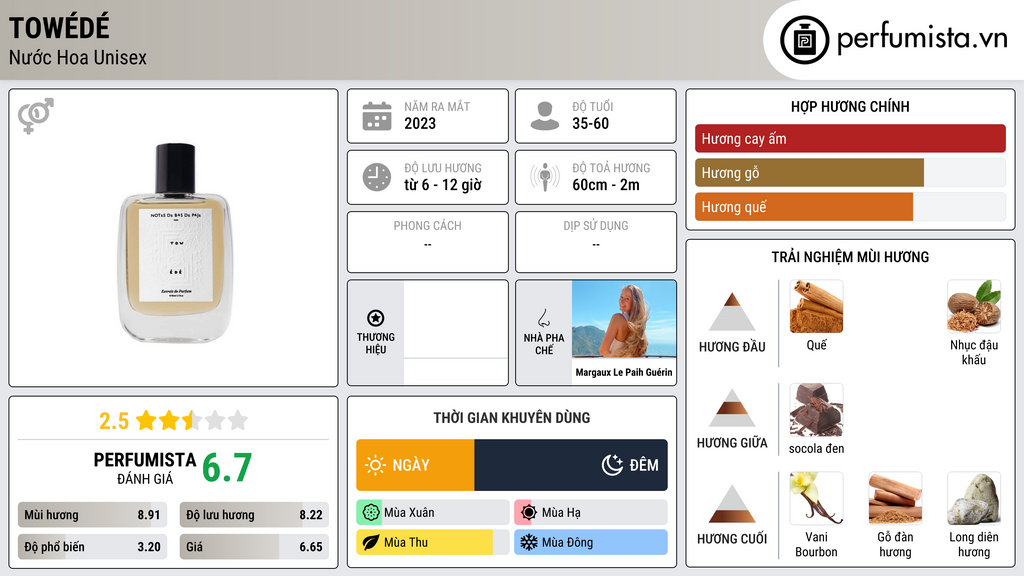This screenshot has height=576, width=1024.
Task: Click the sun icon in the Ngày bar
Action: (x=376, y=465)
